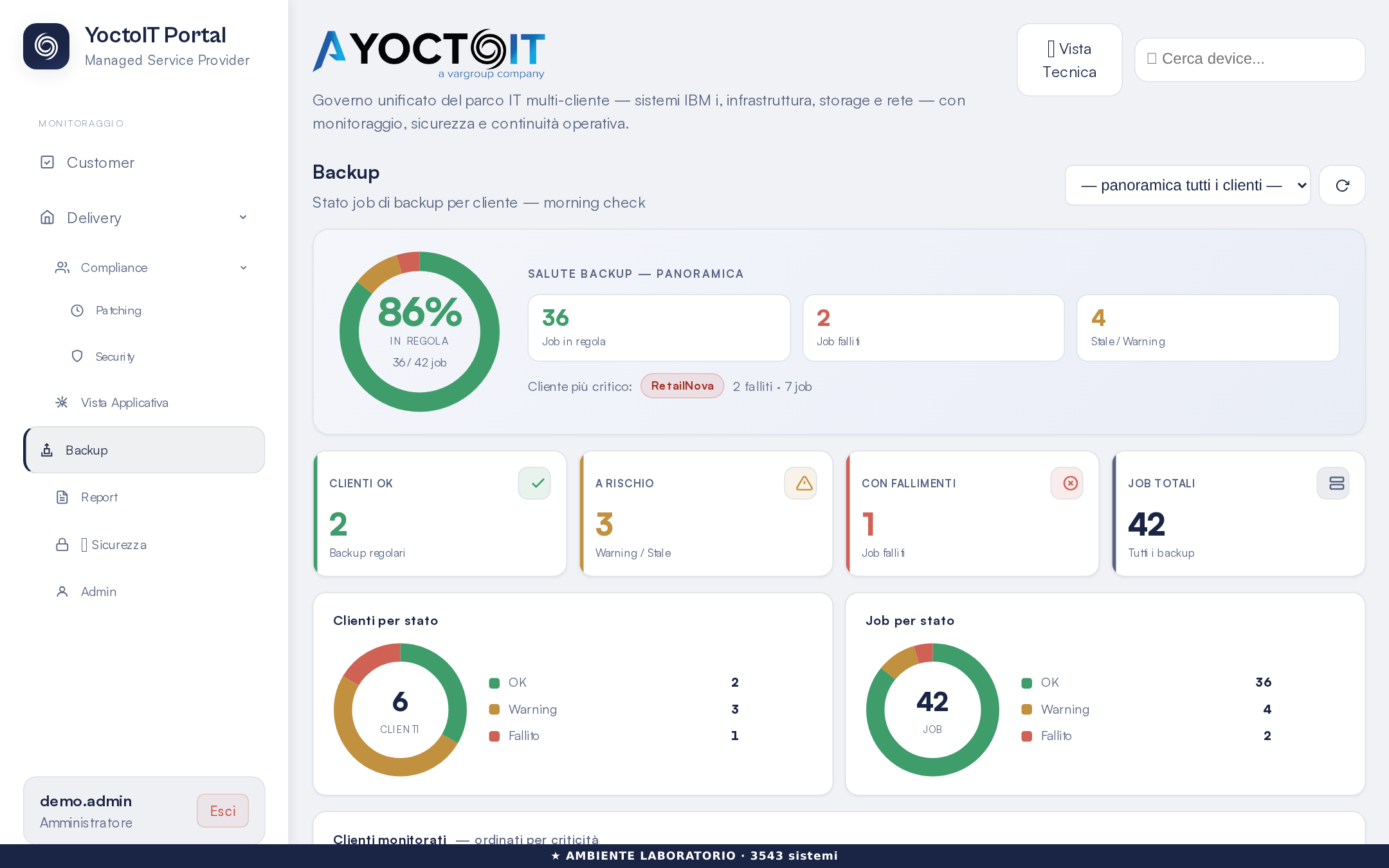Click the red X icon on Con Fallimenti card
The height and width of the screenshot is (868, 1389).
point(1067,483)
